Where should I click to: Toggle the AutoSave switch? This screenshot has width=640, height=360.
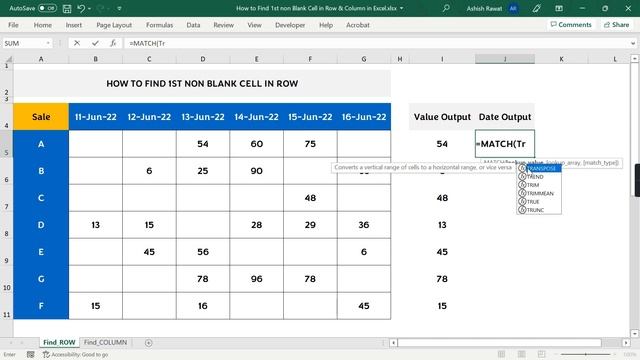click(x=47, y=8)
